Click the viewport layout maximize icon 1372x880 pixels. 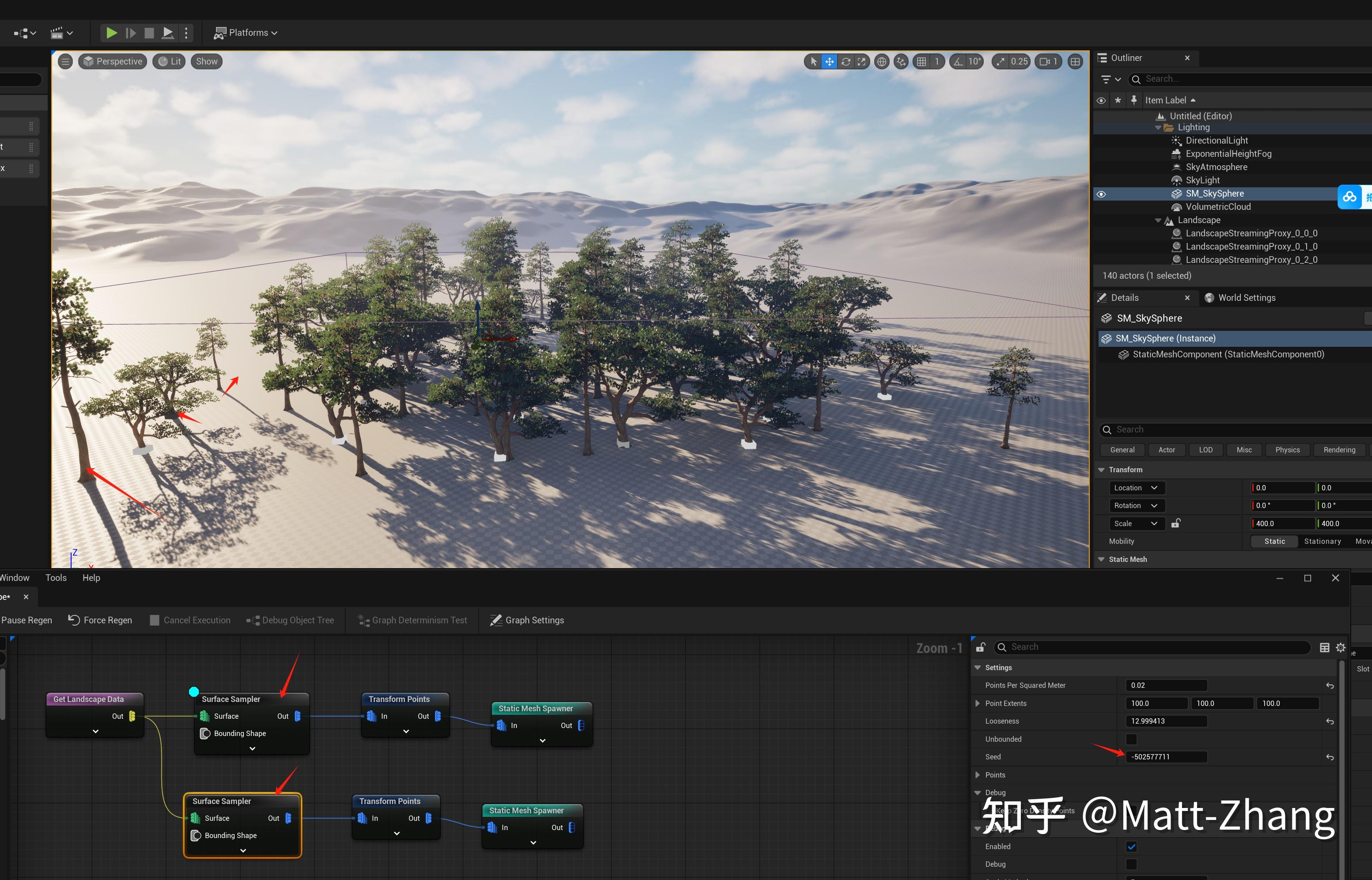1075,62
